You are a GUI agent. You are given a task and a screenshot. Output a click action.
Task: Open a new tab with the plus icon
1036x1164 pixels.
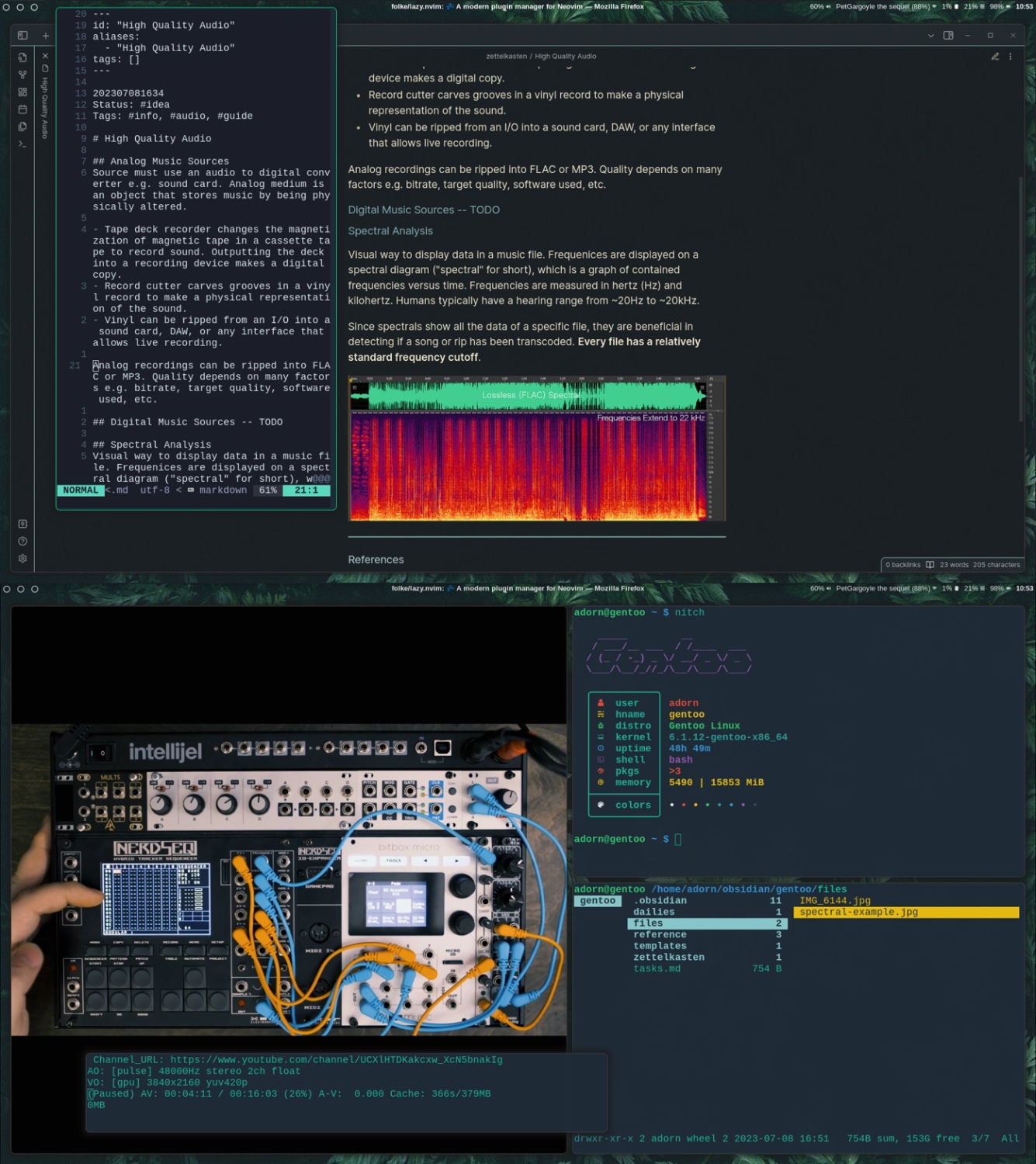tap(46, 36)
